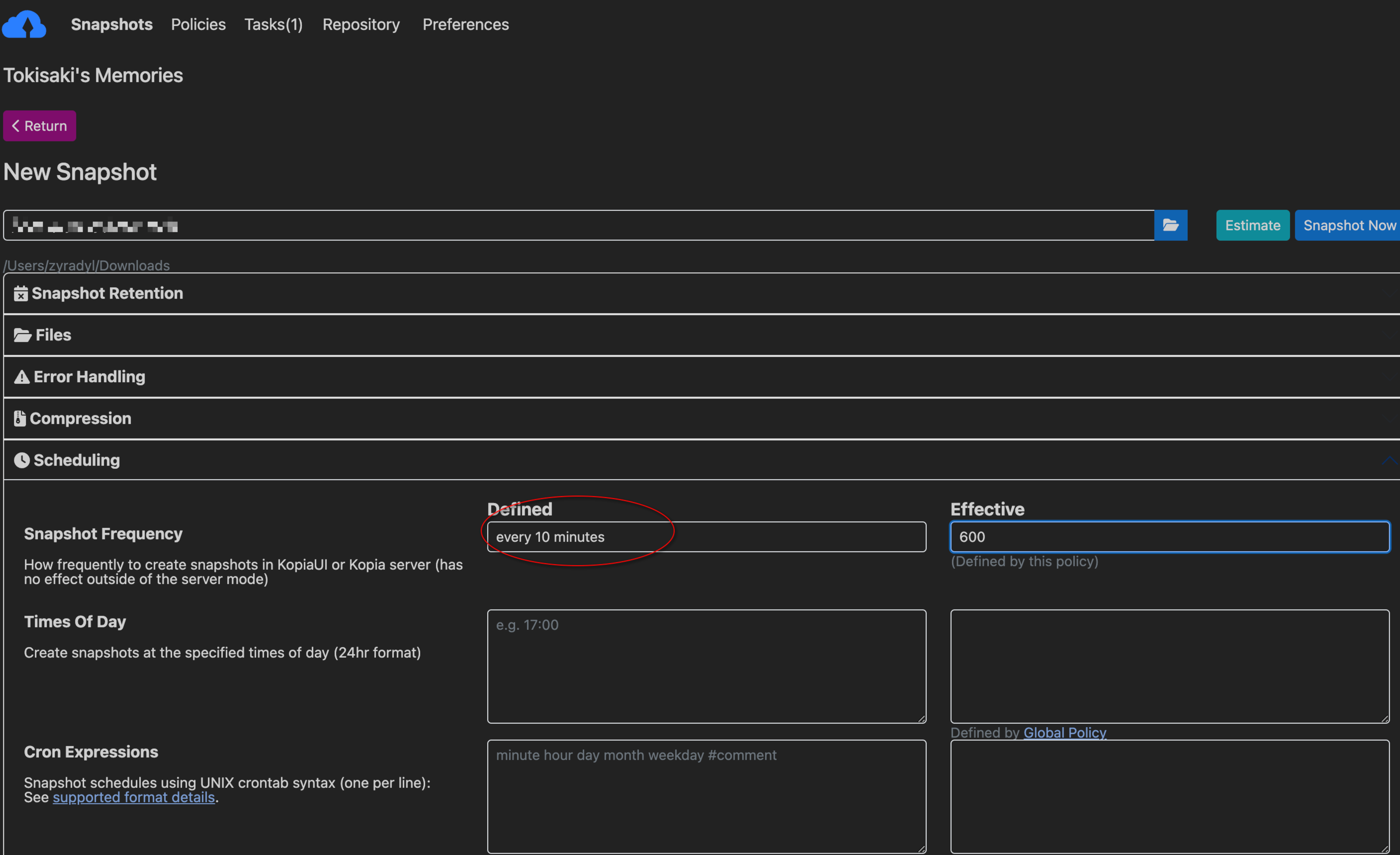Click the Compression section icon
Viewport: 1400px width, 855px height.
point(20,418)
